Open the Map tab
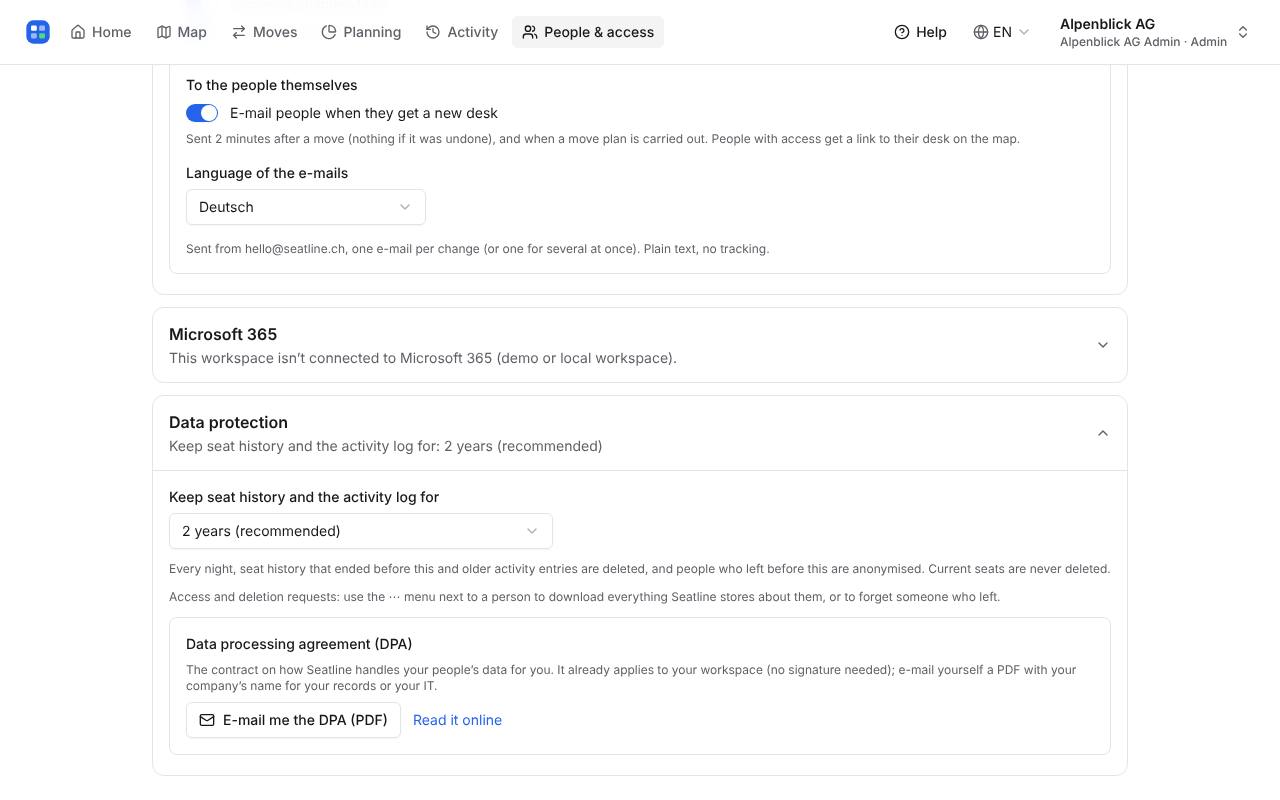Image resolution: width=1280 pixels, height=800 pixels. (182, 32)
